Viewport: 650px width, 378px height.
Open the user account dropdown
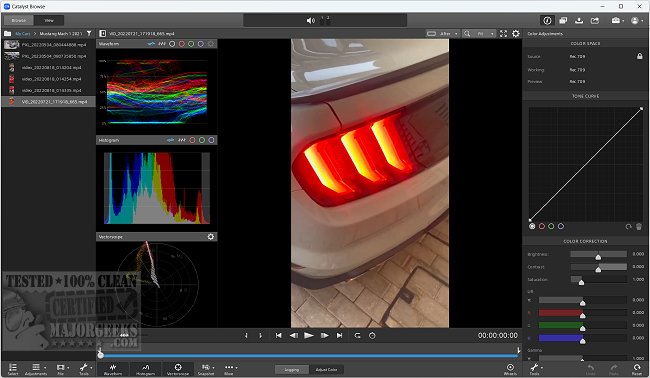click(636, 20)
